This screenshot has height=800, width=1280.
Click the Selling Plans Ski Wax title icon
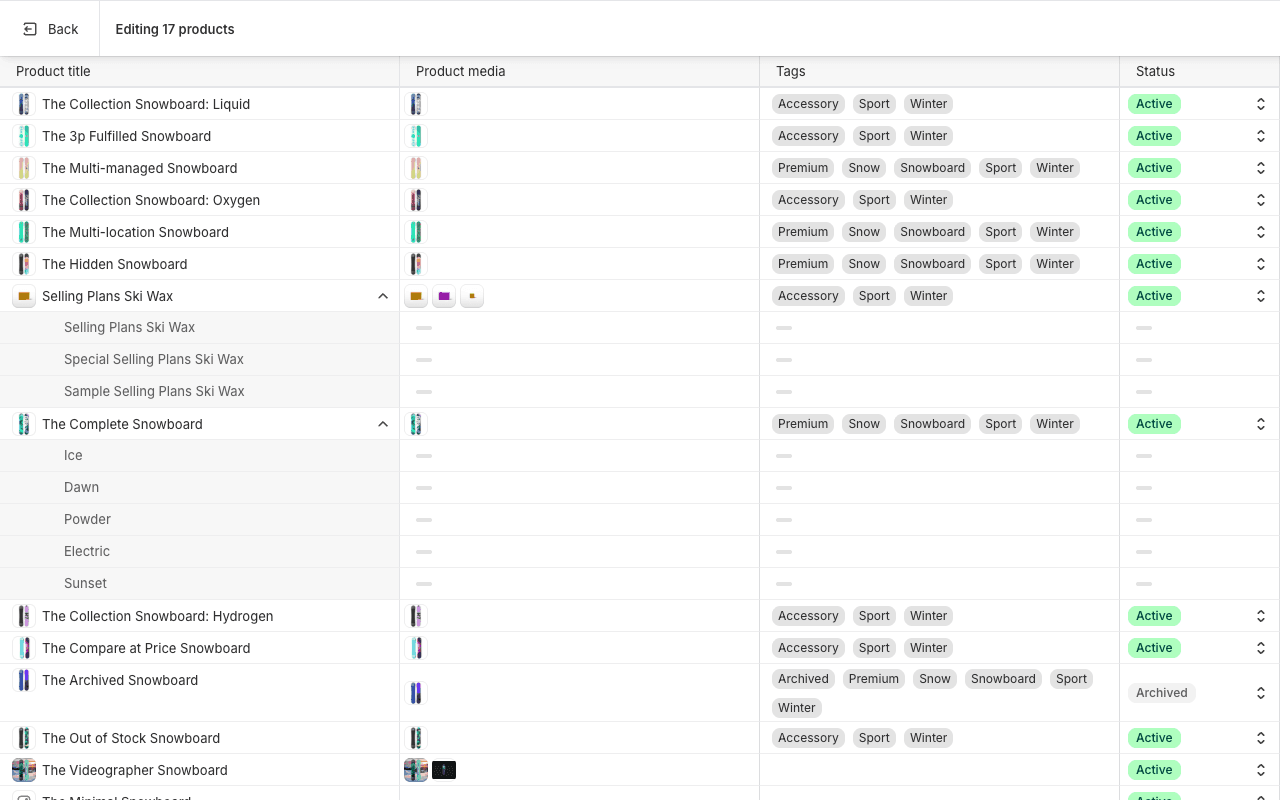click(x=24, y=296)
